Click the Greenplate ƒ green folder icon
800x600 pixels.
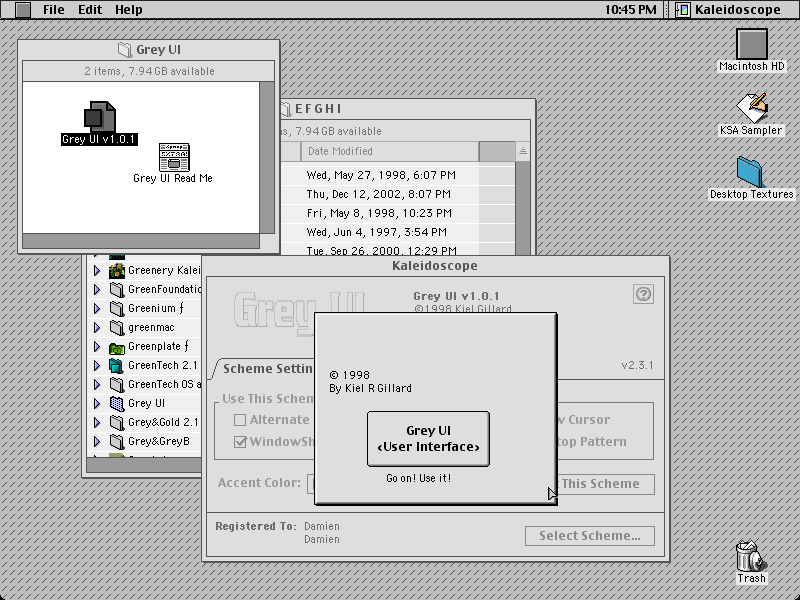pos(117,347)
